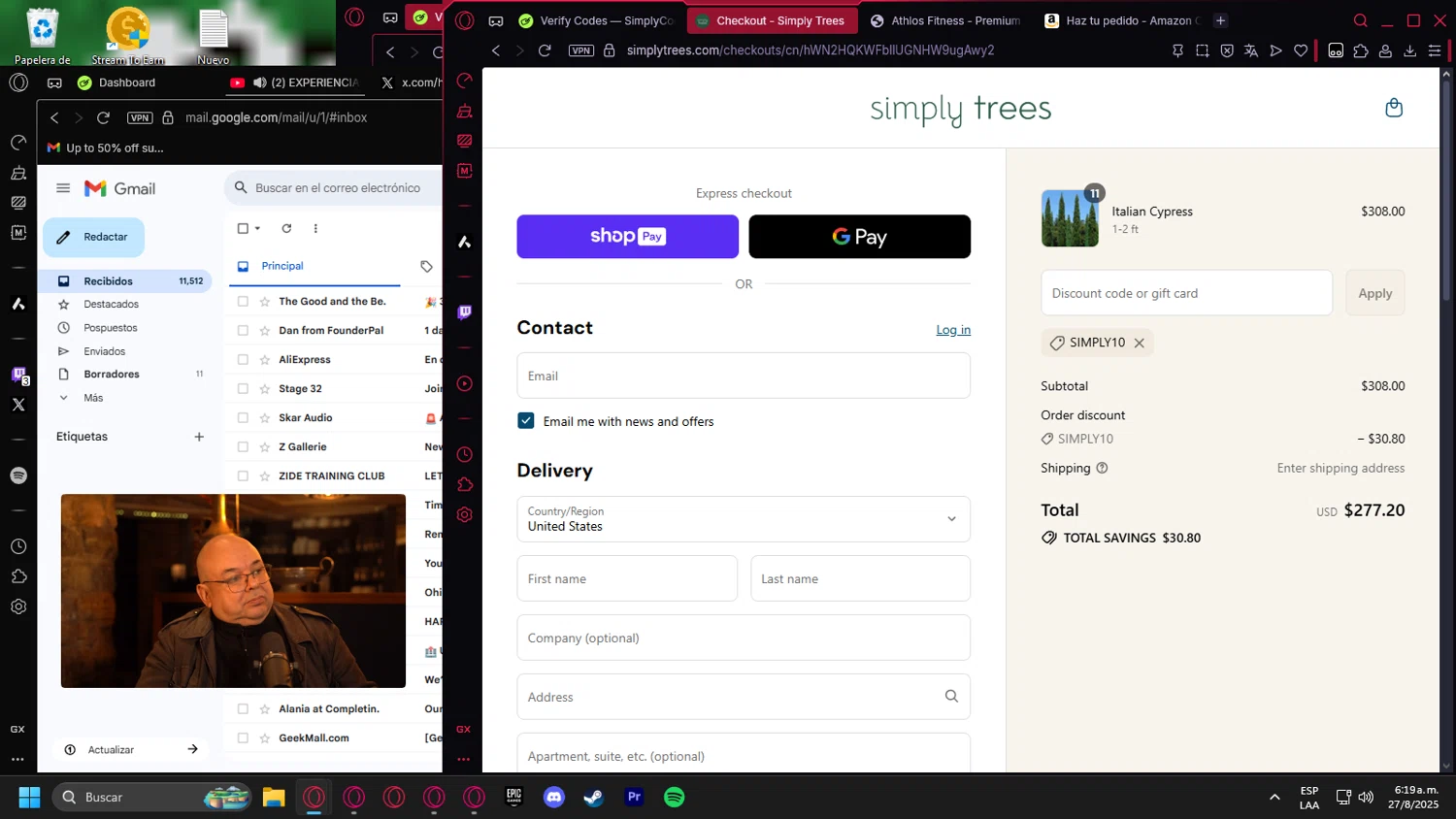
Task: Switch to Haz tu pedido Amazon tab
Action: coord(1121,20)
